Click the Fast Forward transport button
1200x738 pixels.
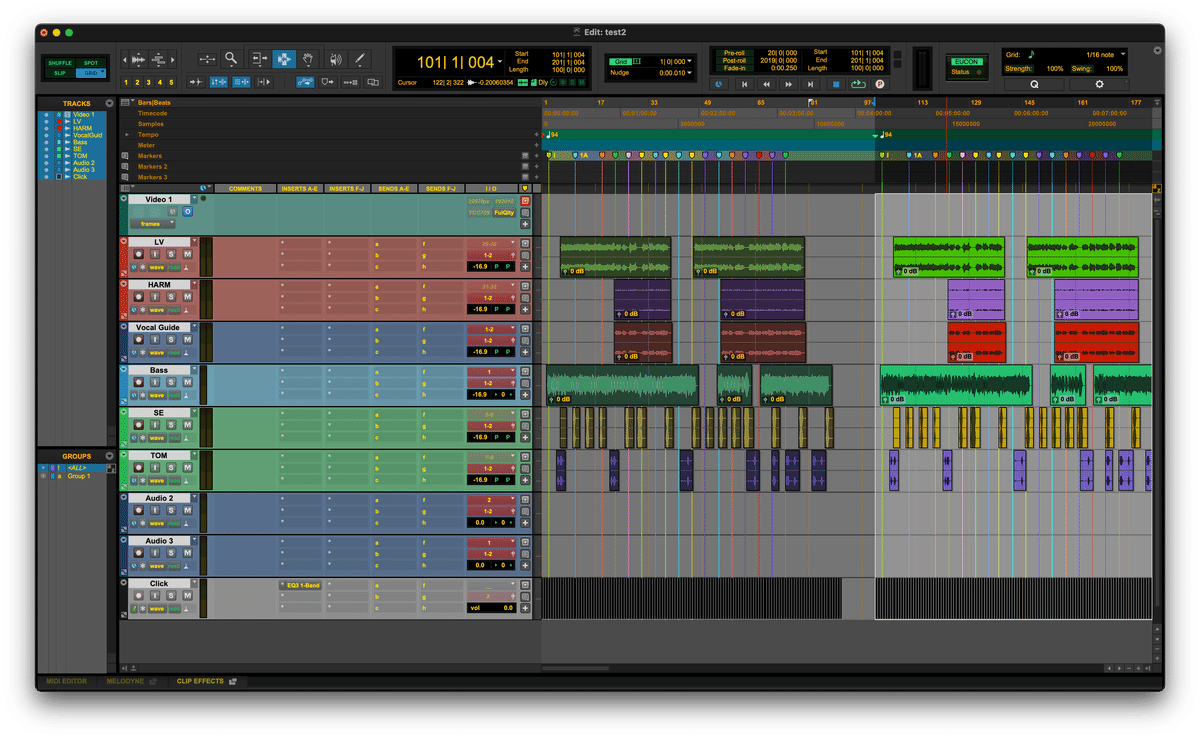790,85
